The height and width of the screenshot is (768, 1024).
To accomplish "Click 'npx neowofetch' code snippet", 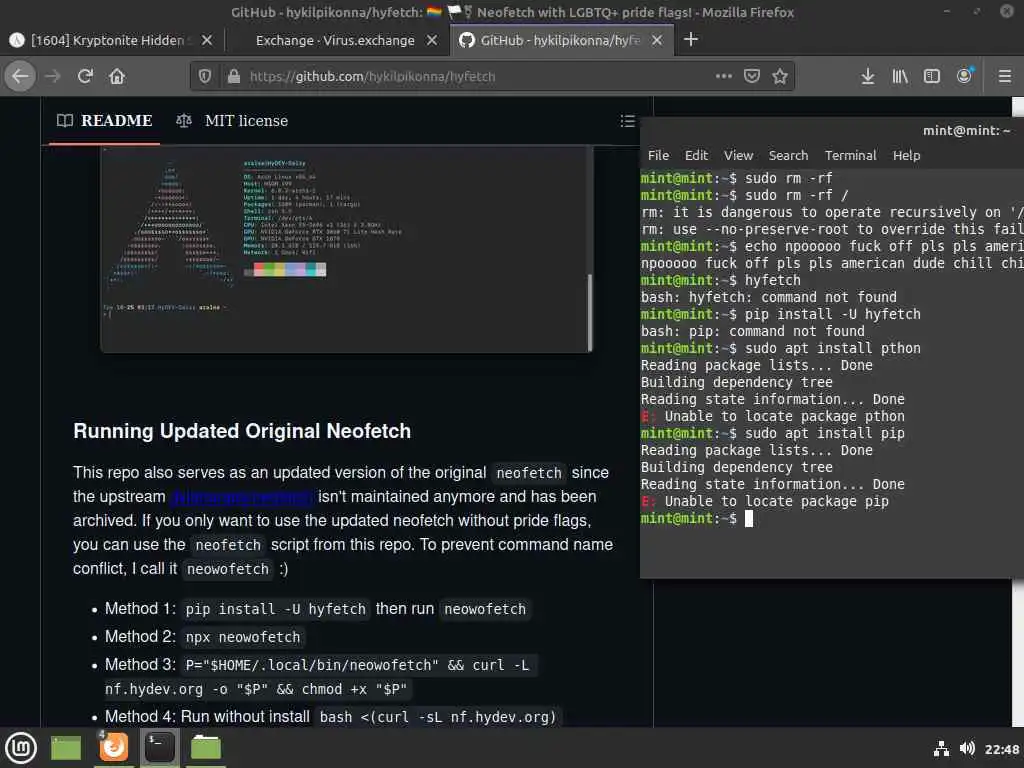I will (x=243, y=637).
